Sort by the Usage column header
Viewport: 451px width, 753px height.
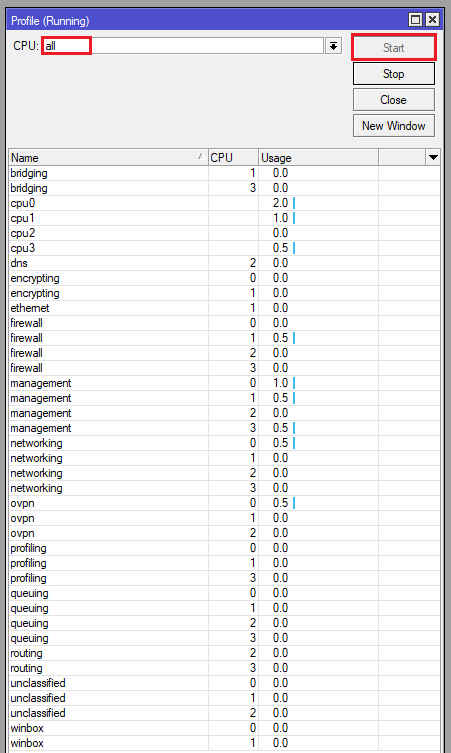[318, 158]
